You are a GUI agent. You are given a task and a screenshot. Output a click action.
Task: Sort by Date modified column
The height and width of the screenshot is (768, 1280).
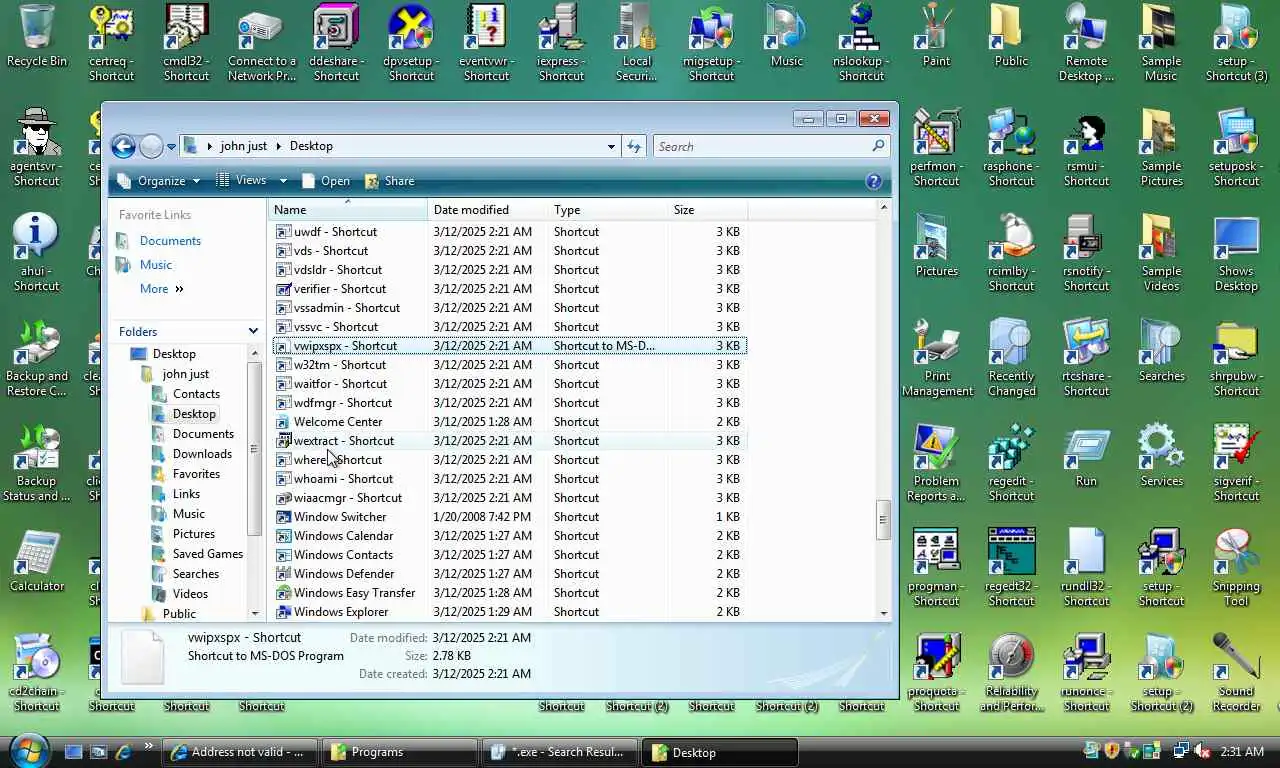pyautogui.click(x=488, y=210)
